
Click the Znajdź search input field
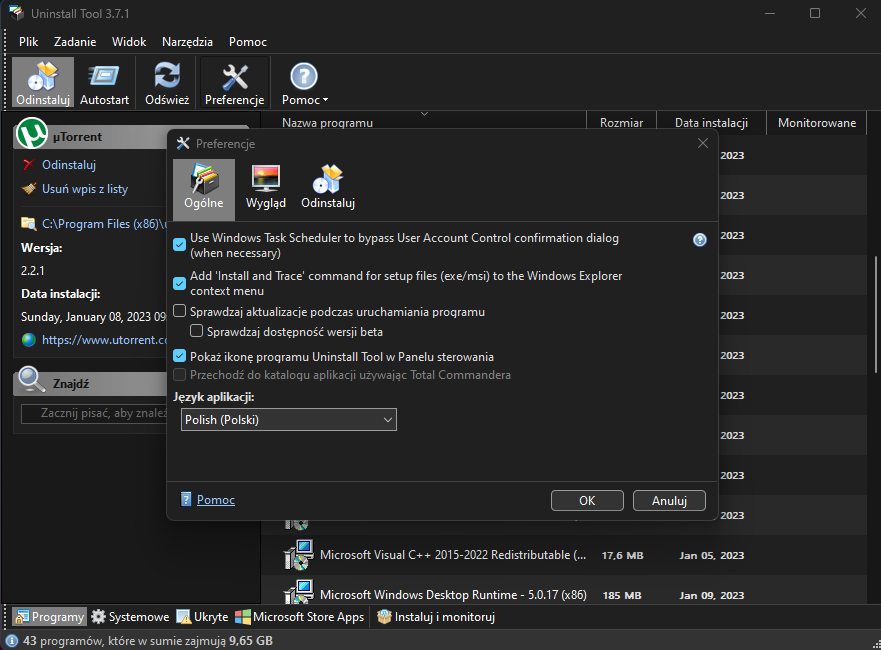pos(94,413)
